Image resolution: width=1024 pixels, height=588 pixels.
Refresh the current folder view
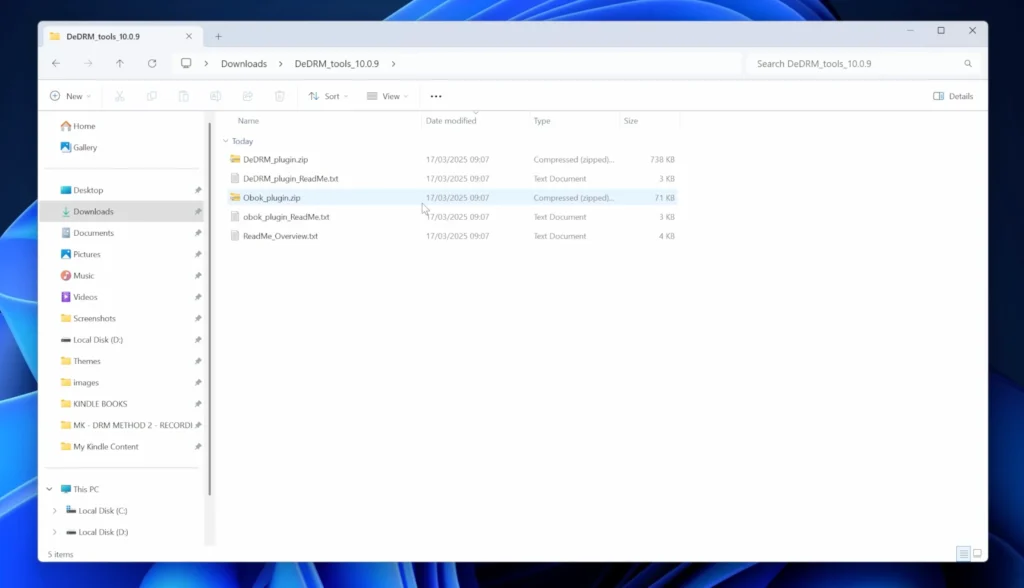point(152,63)
